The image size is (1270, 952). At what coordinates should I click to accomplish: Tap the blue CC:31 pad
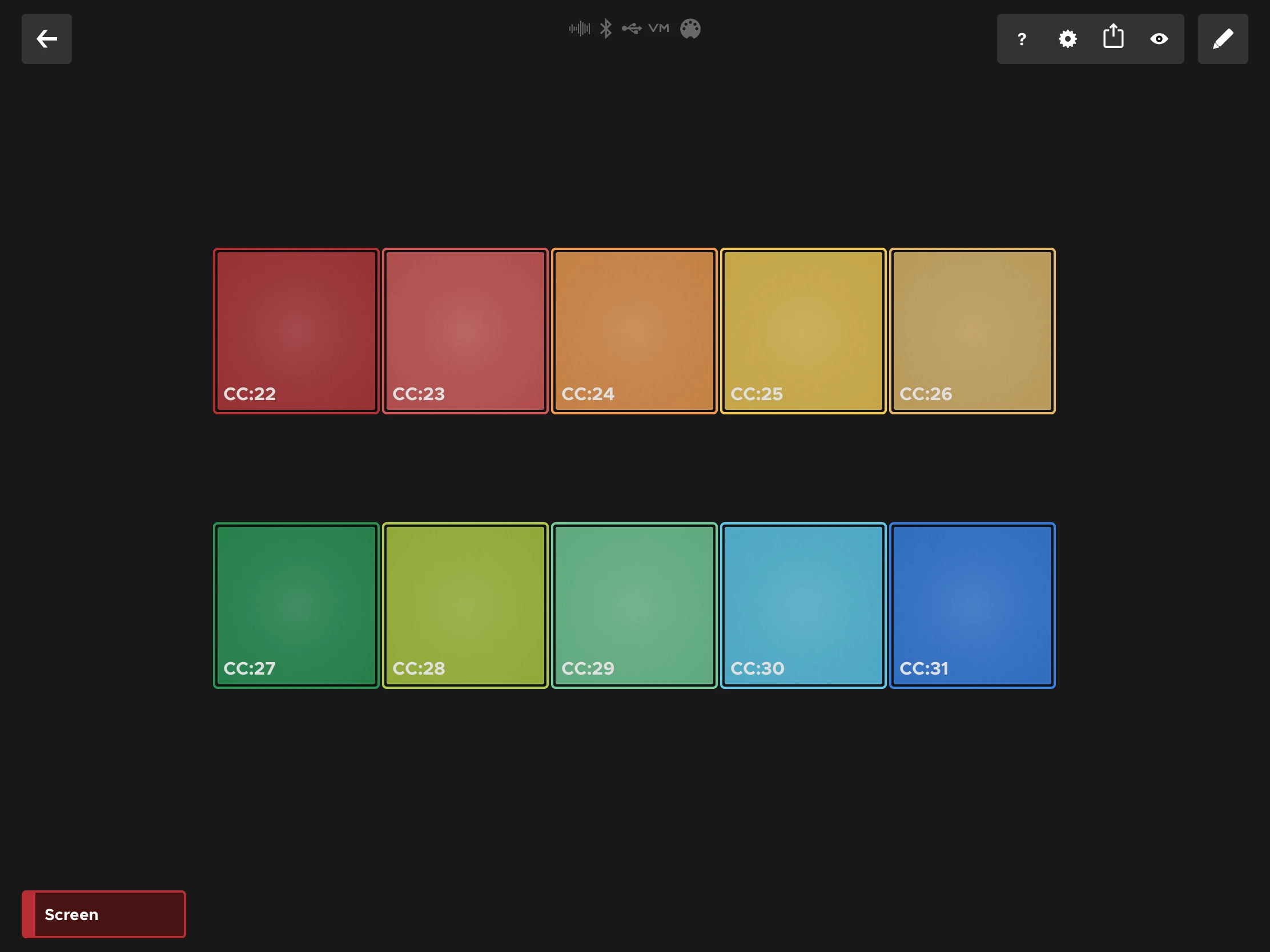tap(972, 606)
